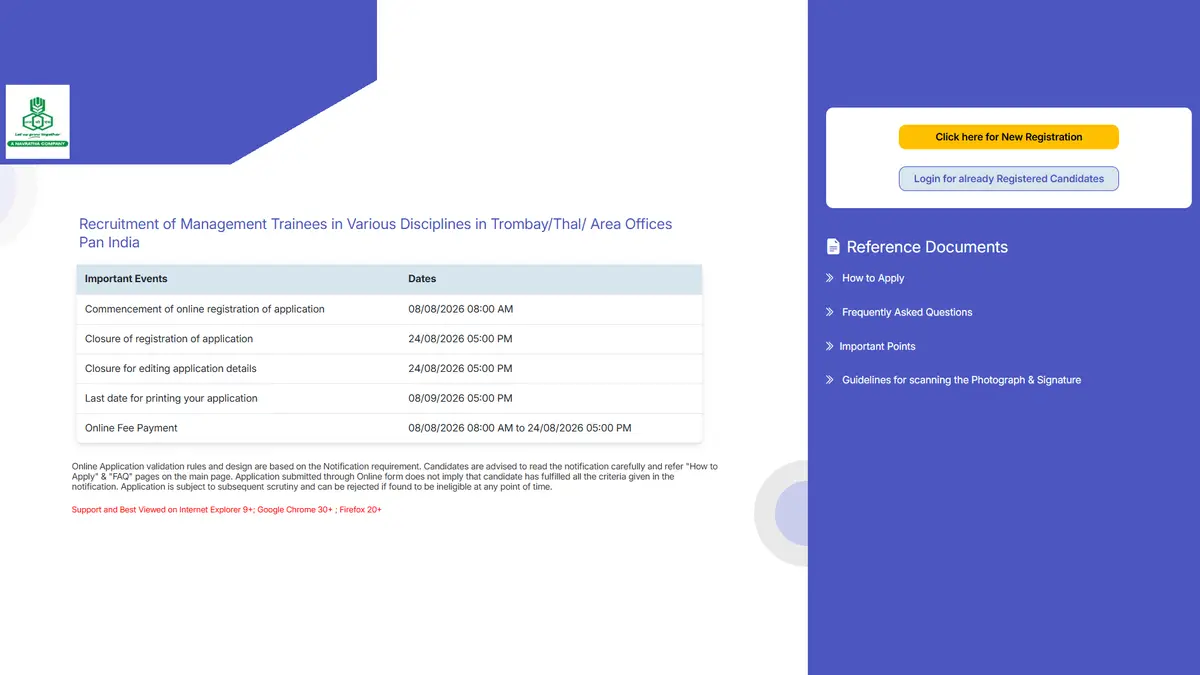Select Closure for editing application details text
The height and width of the screenshot is (675, 1200).
coord(171,368)
